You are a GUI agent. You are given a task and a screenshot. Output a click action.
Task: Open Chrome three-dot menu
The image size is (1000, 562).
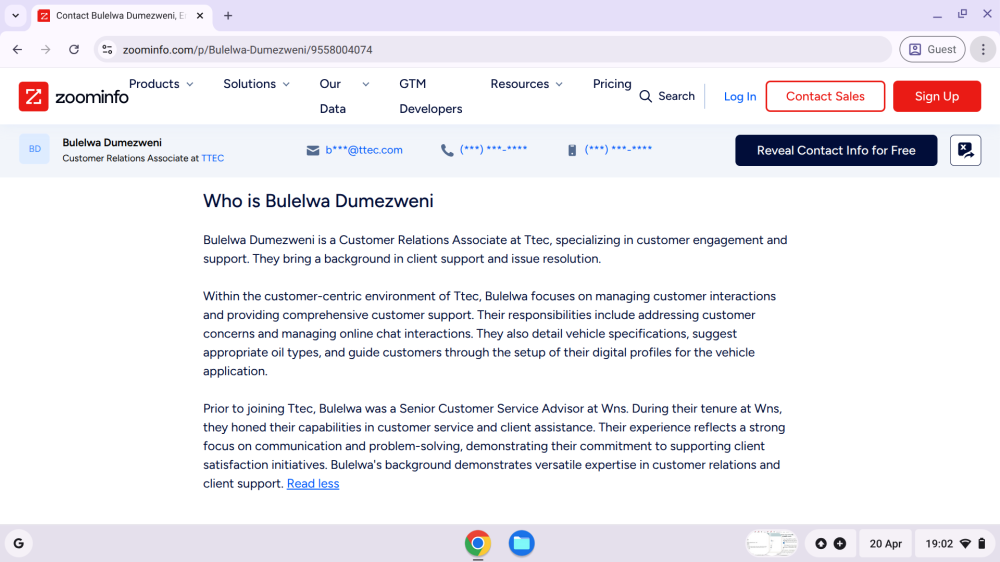click(x=983, y=49)
